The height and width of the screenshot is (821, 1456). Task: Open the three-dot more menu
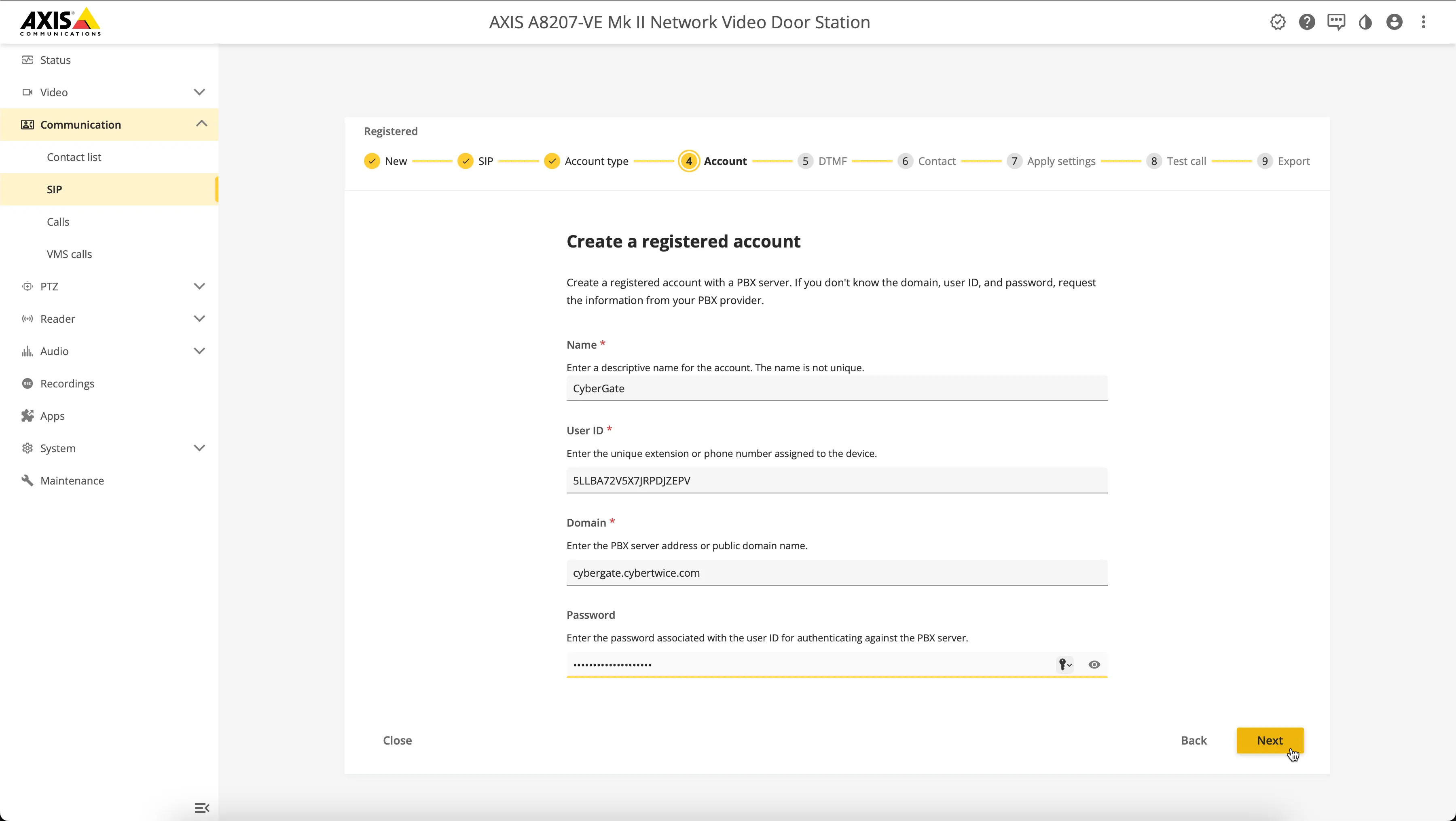[1424, 22]
